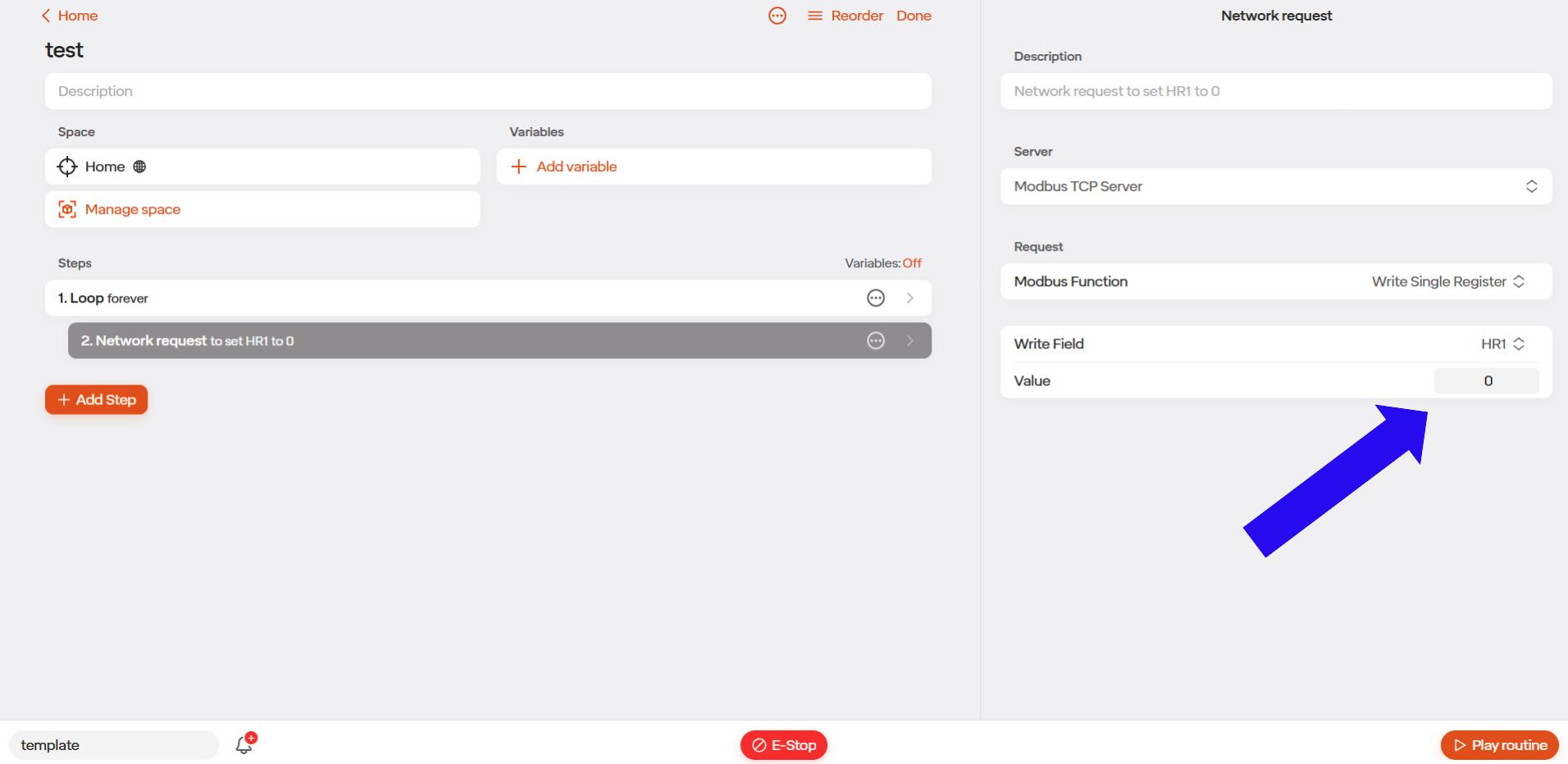Click the Manage space cube icon
Screen dimensions: 1568x764
pos(67,209)
